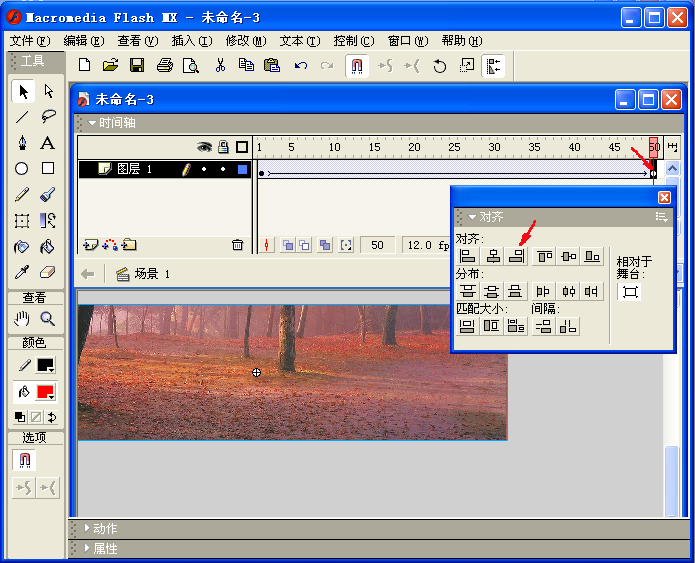This screenshot has height=563, width=695.
Task: Pick the Oval tool
Action: (22, 168)
